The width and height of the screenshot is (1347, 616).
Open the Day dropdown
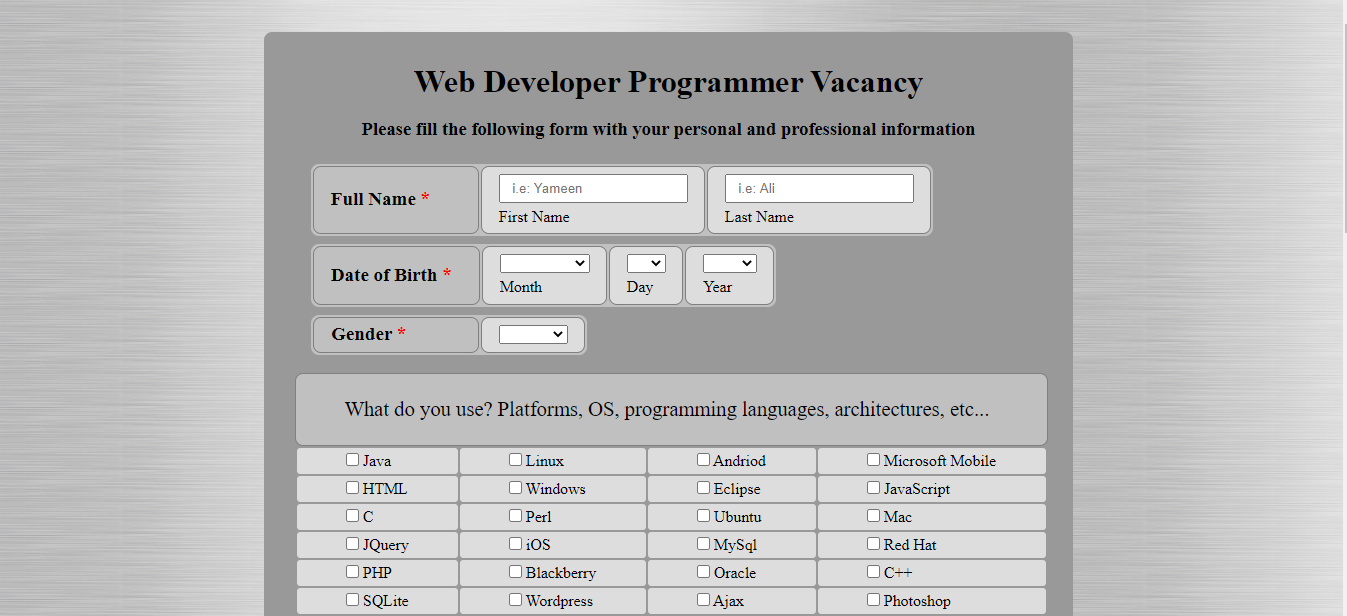pos(646,263)
